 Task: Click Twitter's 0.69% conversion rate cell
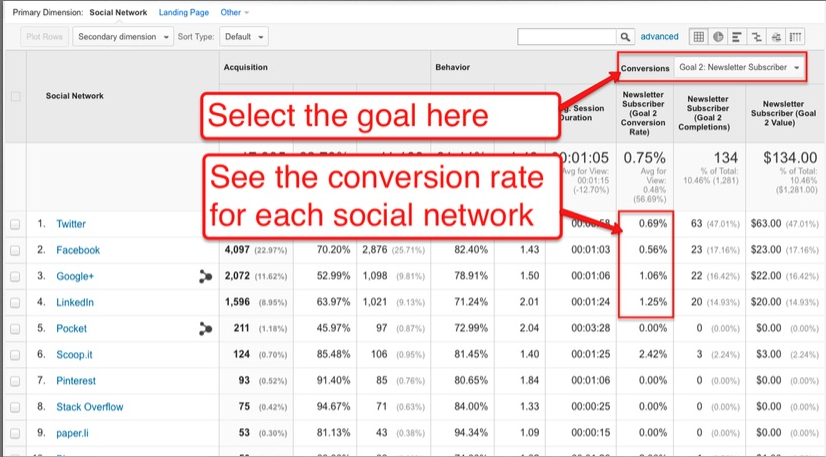(653, 224)
